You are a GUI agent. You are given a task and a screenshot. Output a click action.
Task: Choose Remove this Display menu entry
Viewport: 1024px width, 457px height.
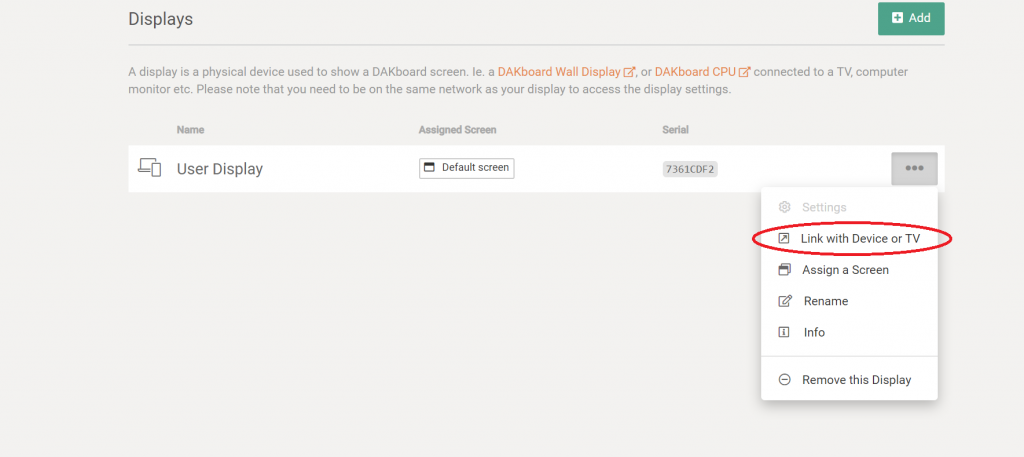pyautogui.click(x=849, y=380)
